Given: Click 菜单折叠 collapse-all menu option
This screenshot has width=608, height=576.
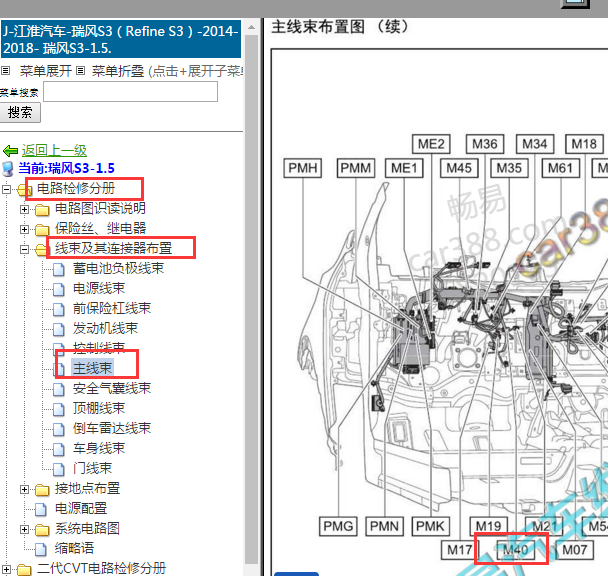Looking at the screenshot, I should click(118, 71).
